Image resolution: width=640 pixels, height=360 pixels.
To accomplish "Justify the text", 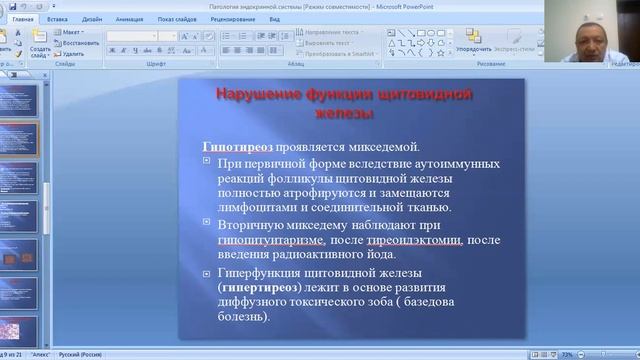I will pyautogui.click(x=261, y=50).
